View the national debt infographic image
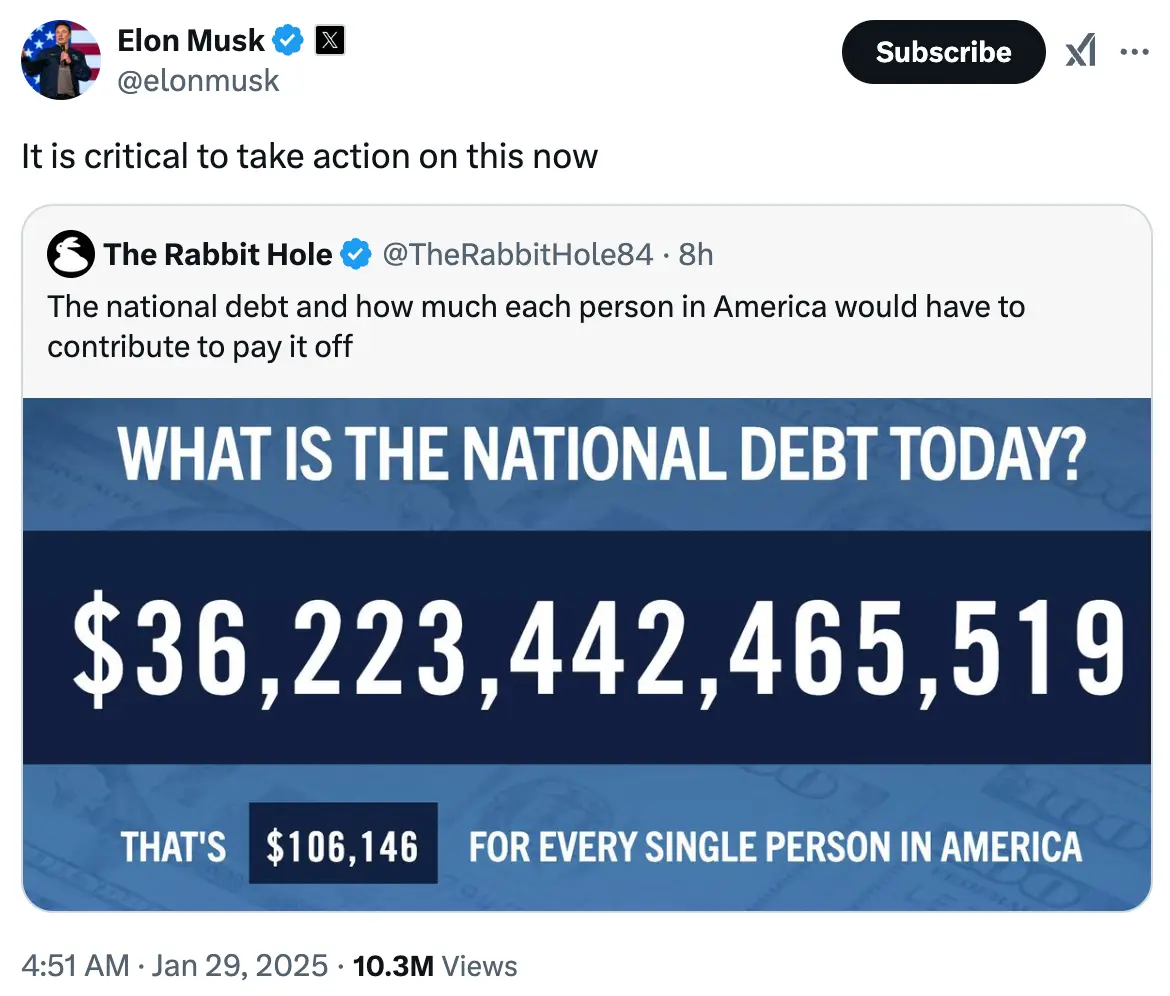The image size is (1170, 996). click(585, 655)
